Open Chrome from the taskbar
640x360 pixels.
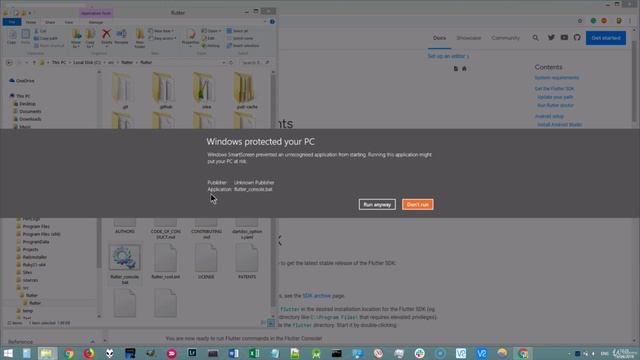tap(68, 353)
